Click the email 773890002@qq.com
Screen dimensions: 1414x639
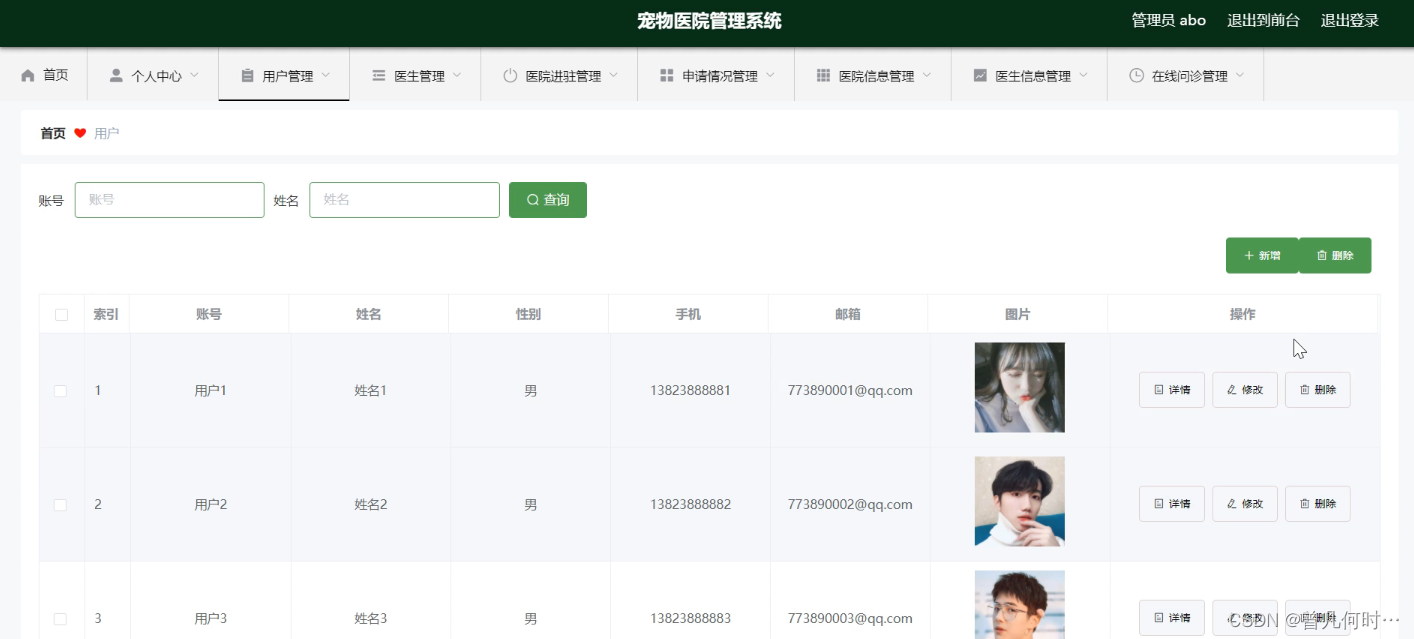click(x=850, y=505)
